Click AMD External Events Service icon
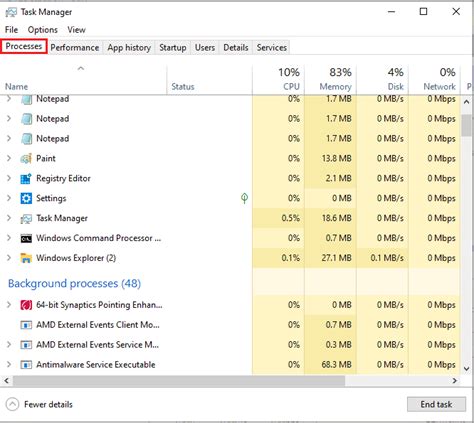Image resolution: width=474 pixels, height=423 pixels. point(26,345)
